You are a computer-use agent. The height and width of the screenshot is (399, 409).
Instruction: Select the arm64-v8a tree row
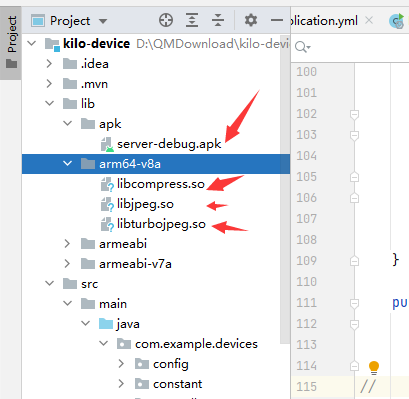point(156,164)
